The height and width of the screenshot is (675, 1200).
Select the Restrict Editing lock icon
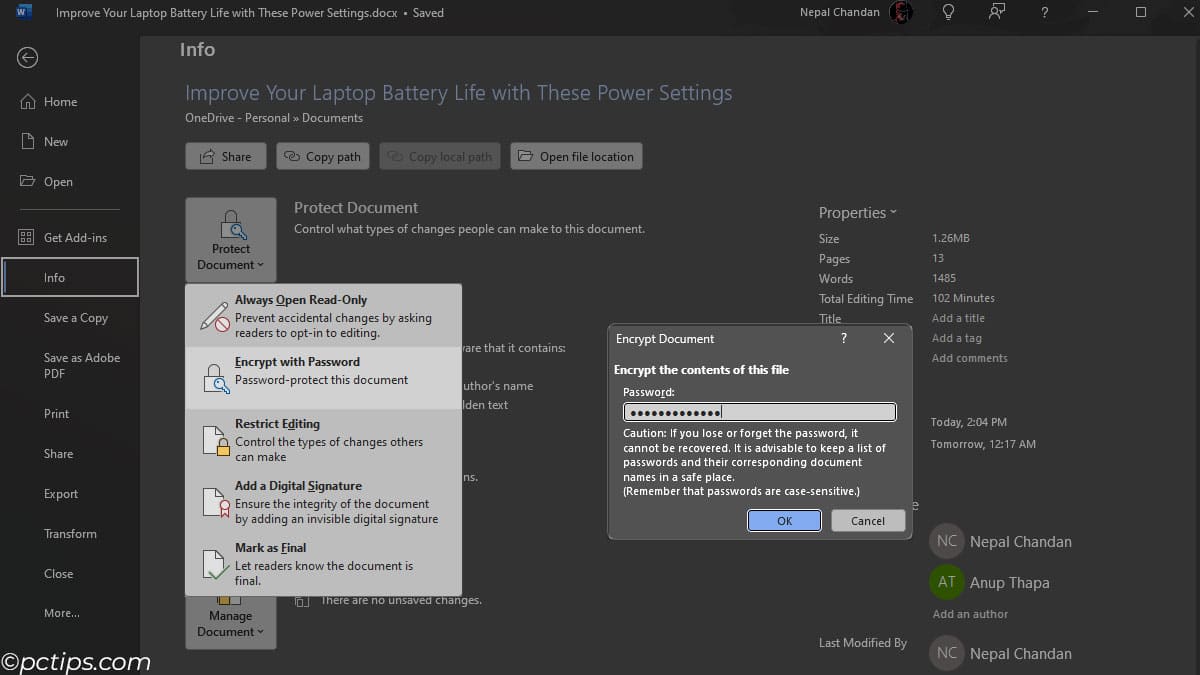click(214, 435)
